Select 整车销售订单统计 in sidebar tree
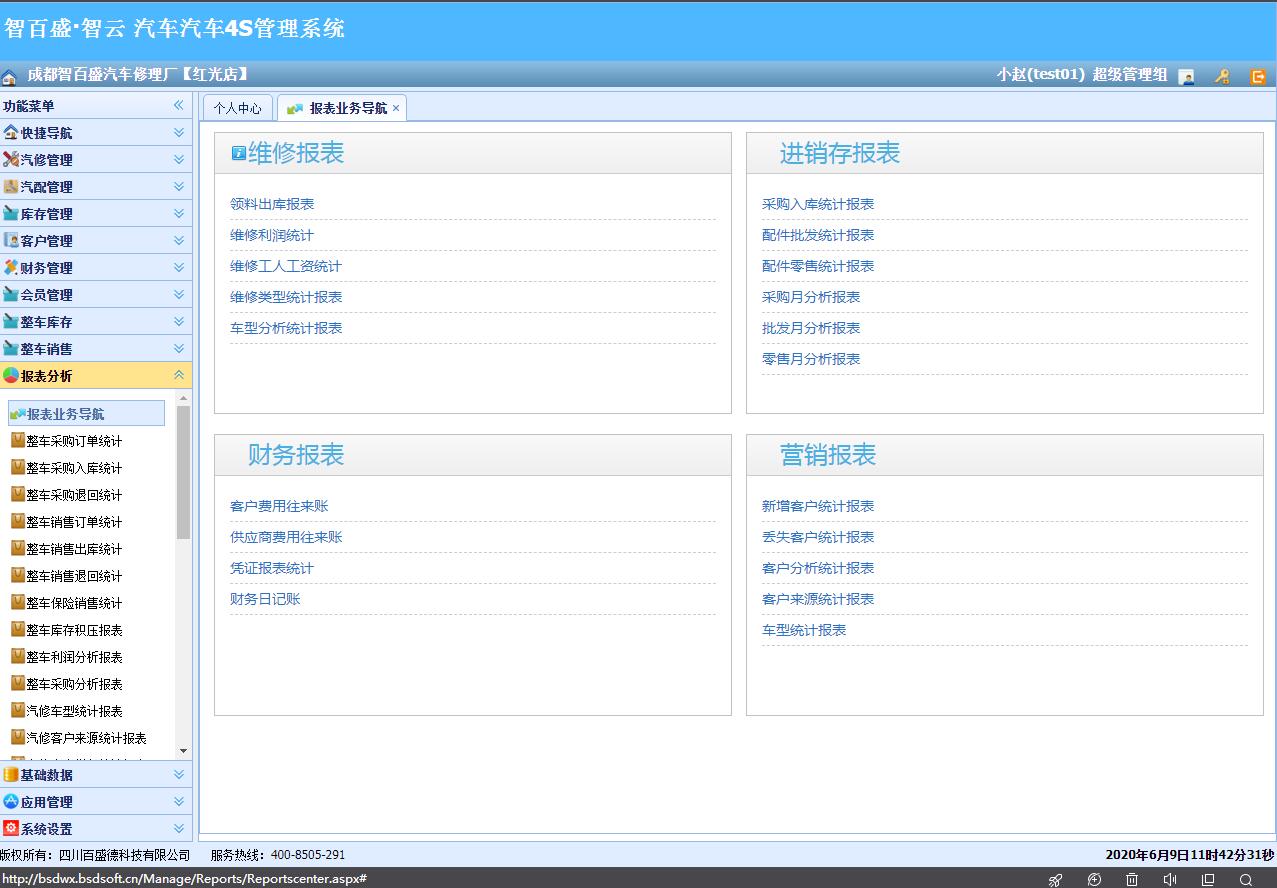Viewport: 1277px width, 888px height. pyautogui.click(x=74, y=522)
